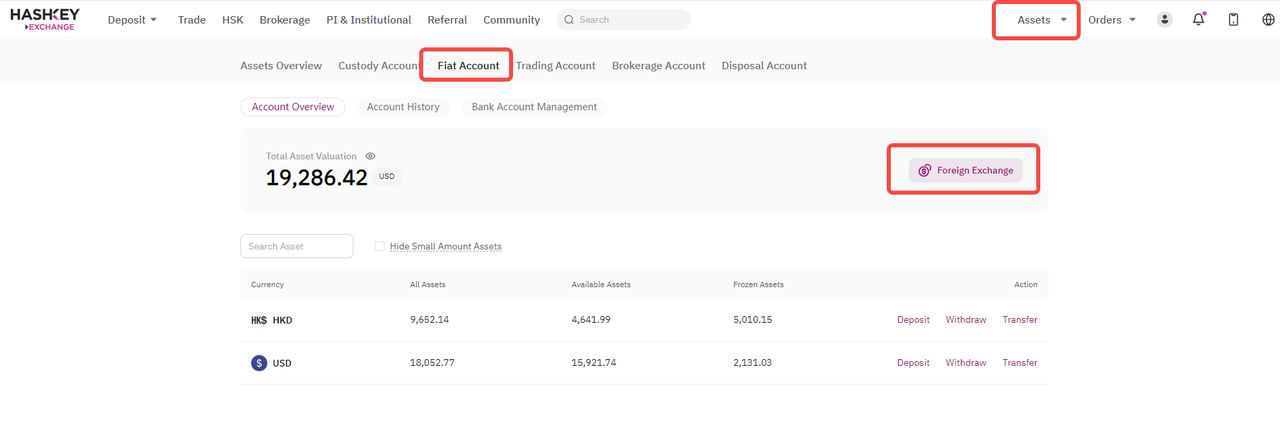1280x423 pixels.
Task: Click the All Assets column header
Action: [x=428, y=285]
